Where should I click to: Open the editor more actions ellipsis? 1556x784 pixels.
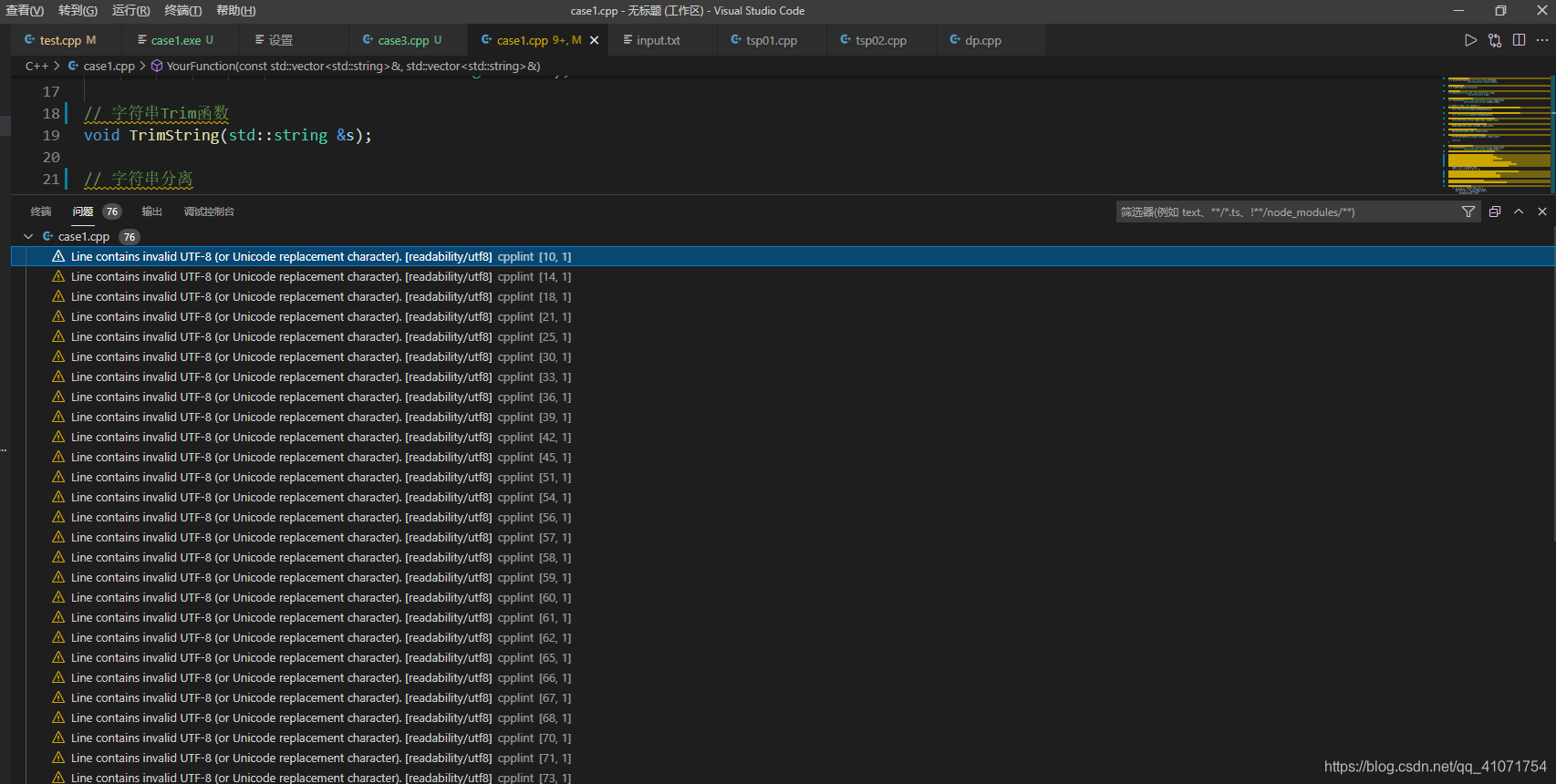coord(1542,40)
